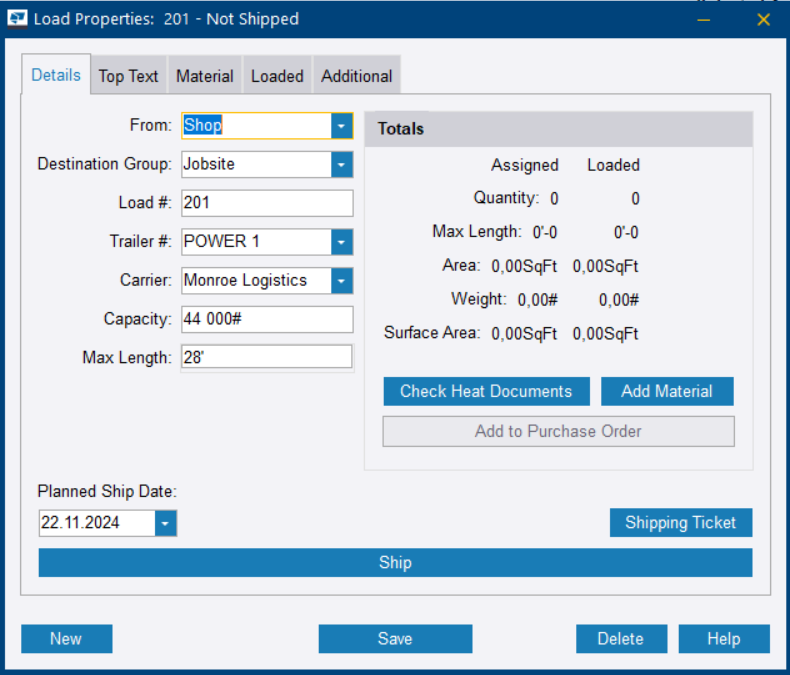Click the Check Heat Documents button

(486, 391)
